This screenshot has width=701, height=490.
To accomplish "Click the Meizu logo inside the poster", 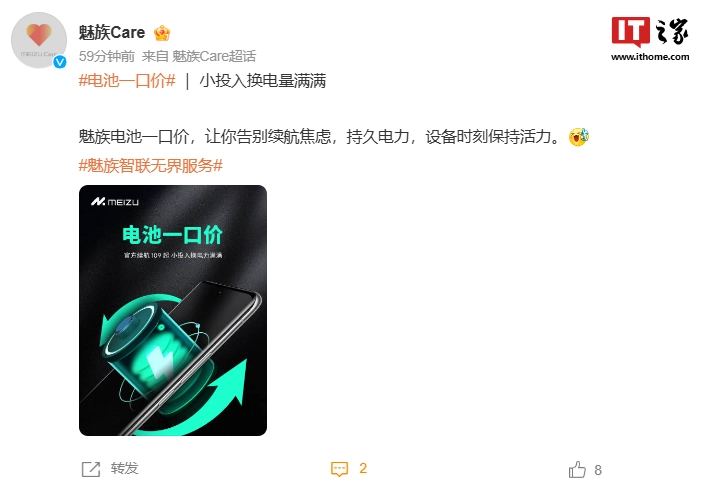I will click(115, 202).
